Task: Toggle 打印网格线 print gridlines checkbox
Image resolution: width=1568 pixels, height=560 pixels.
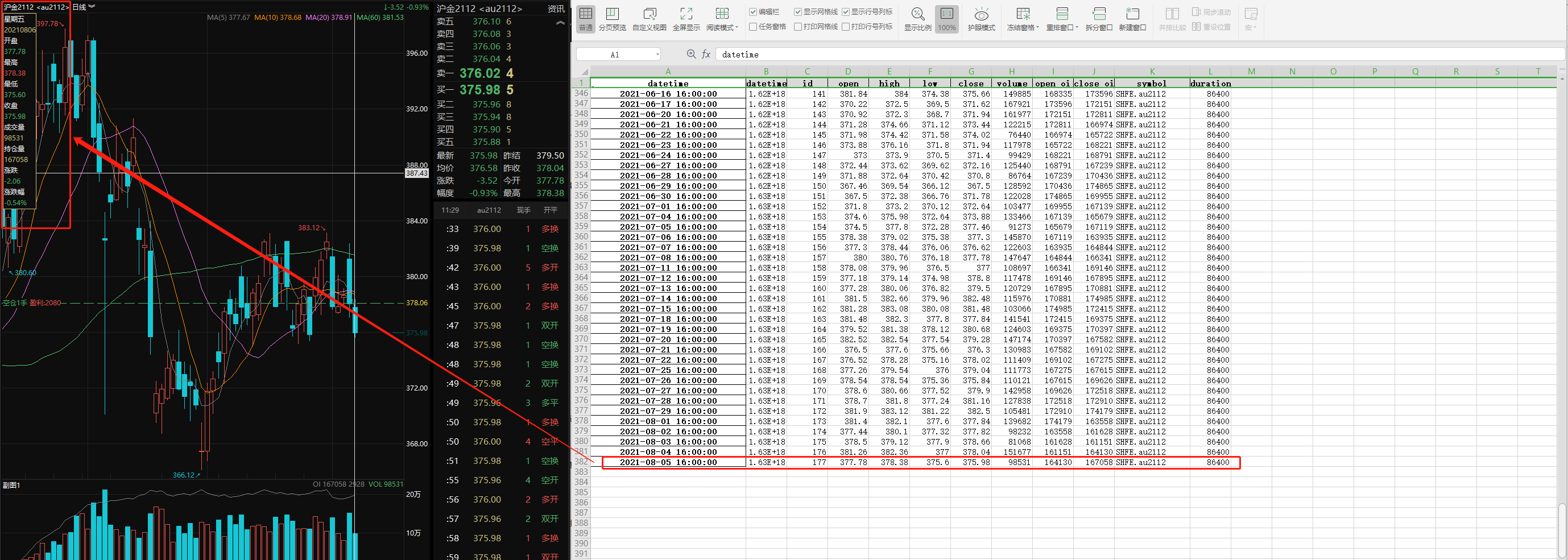Action: coord(797,27)
